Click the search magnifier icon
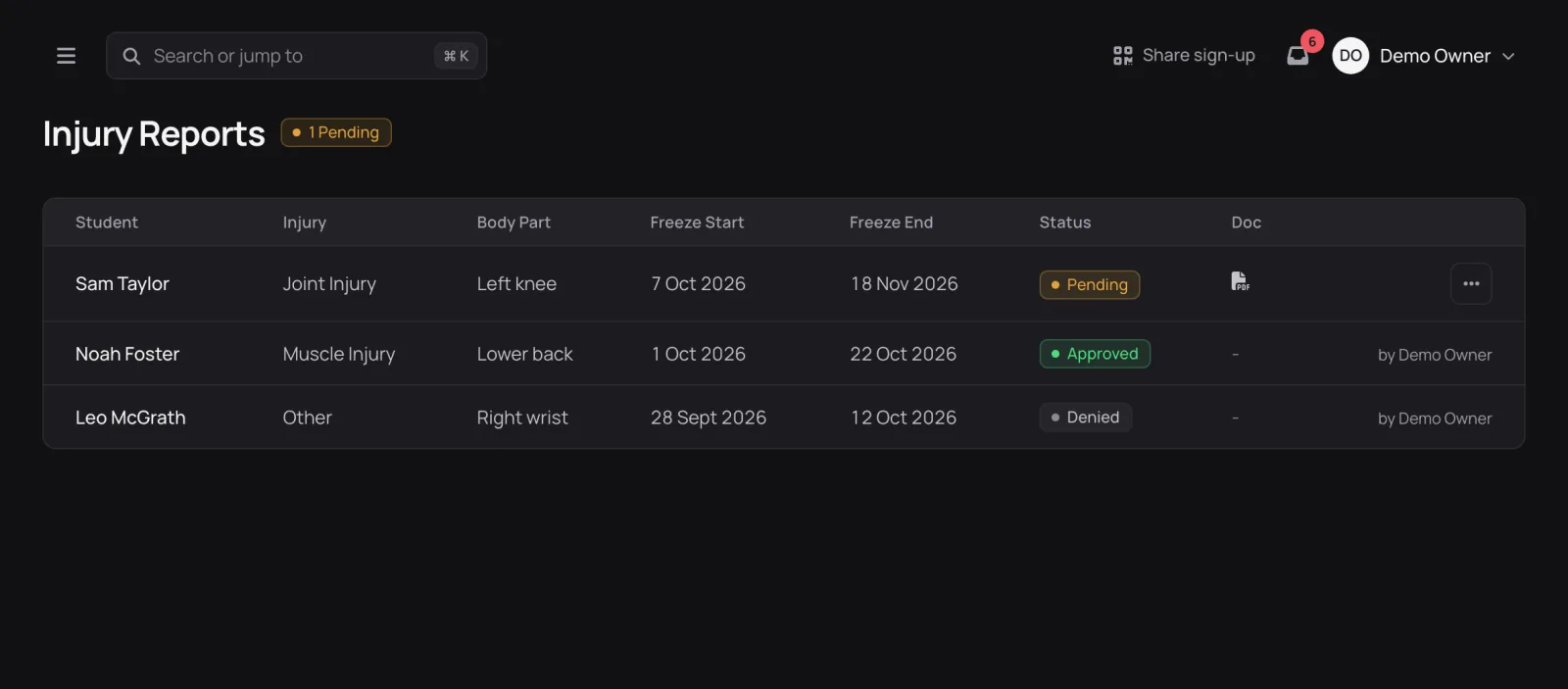 131,56
